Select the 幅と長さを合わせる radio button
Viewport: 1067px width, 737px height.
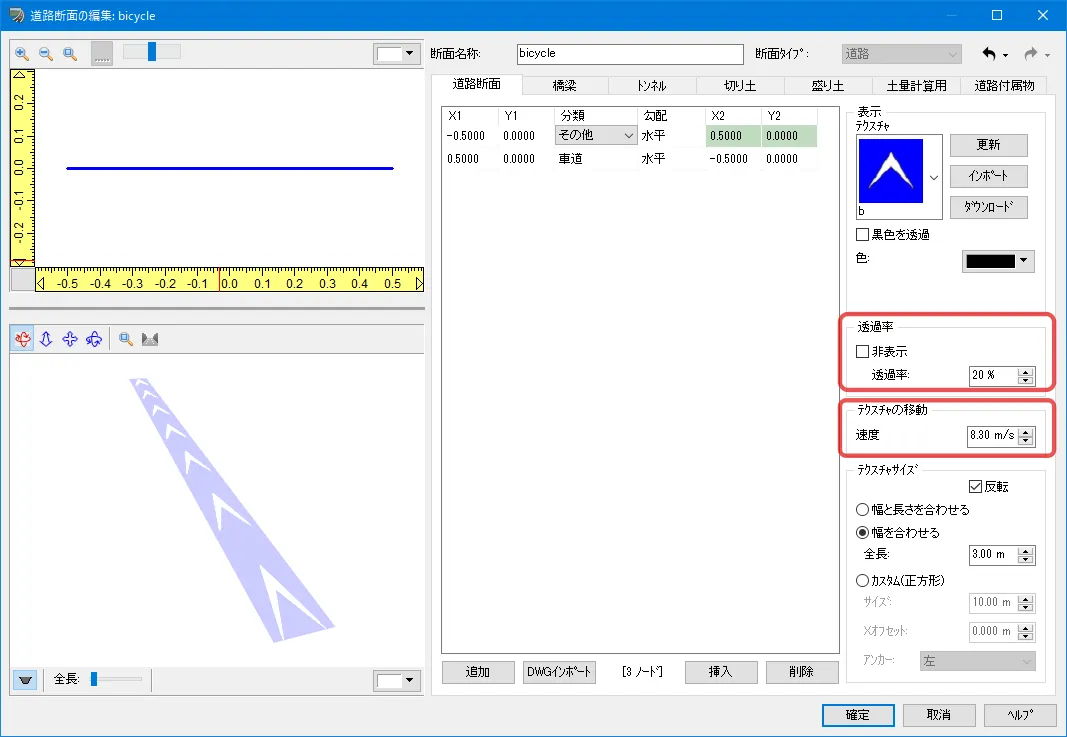coord(863,510)
